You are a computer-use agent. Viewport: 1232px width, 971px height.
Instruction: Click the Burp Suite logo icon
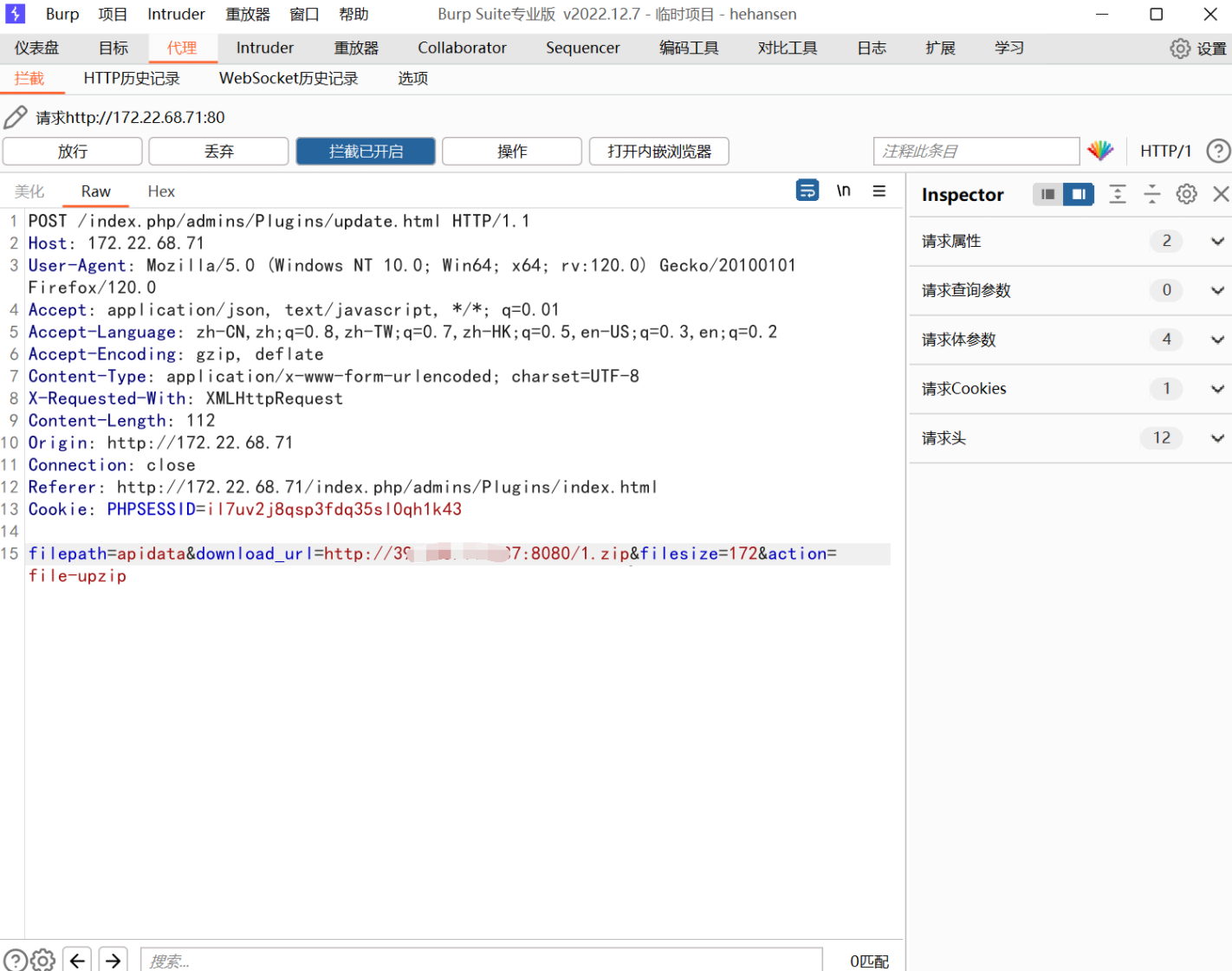(16, 14)
